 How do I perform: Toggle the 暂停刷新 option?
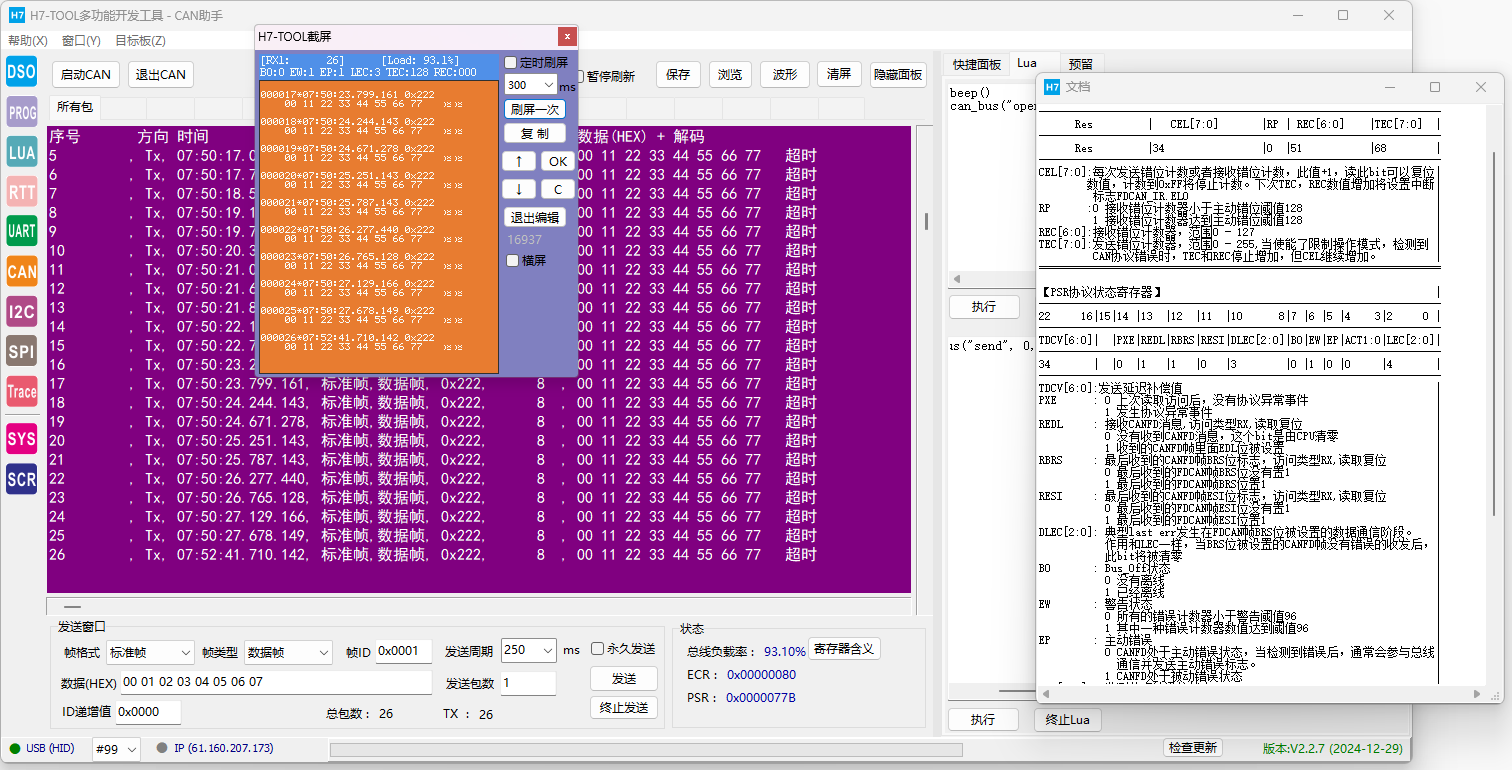(609, 76)
